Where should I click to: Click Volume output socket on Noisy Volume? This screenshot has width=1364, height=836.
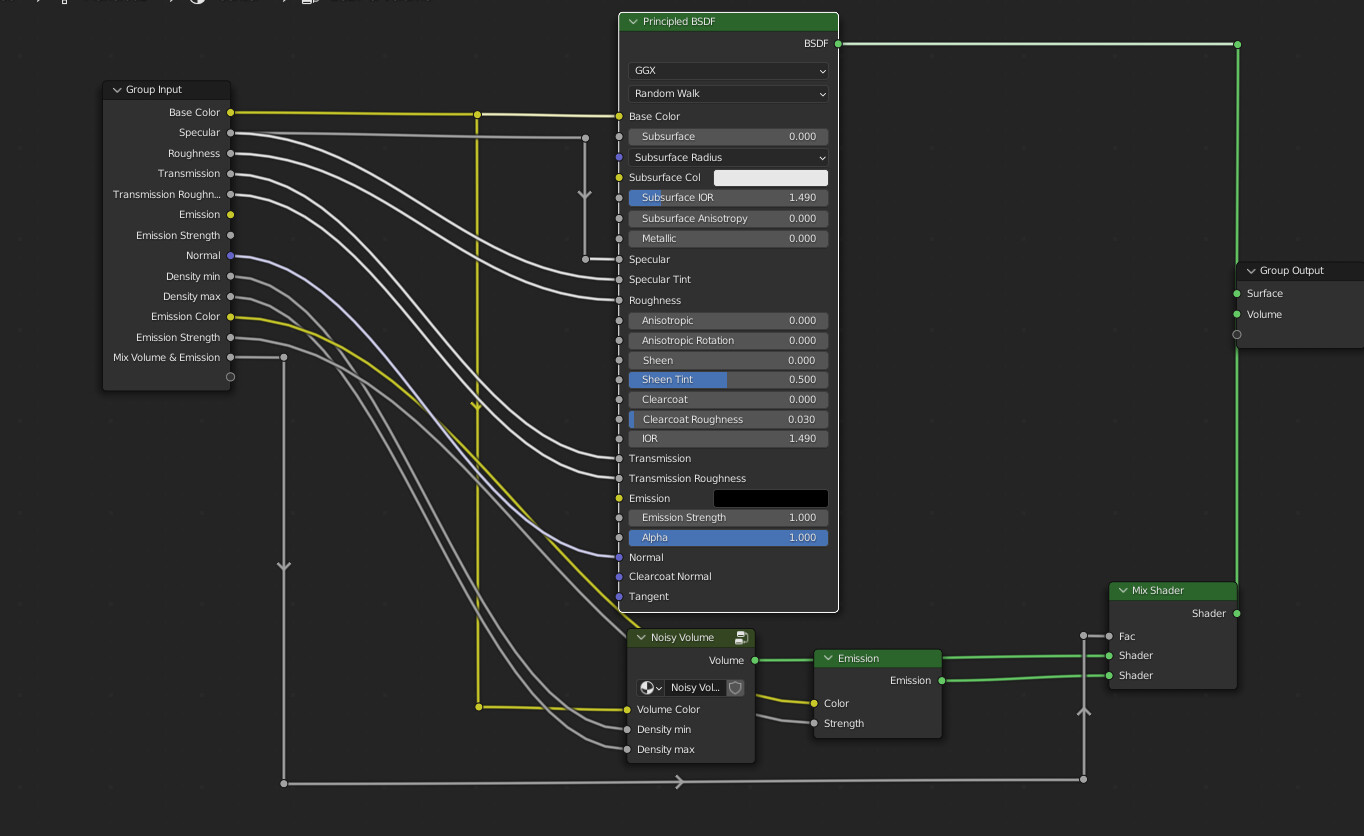pyautogui.click(x=755, y=661)
